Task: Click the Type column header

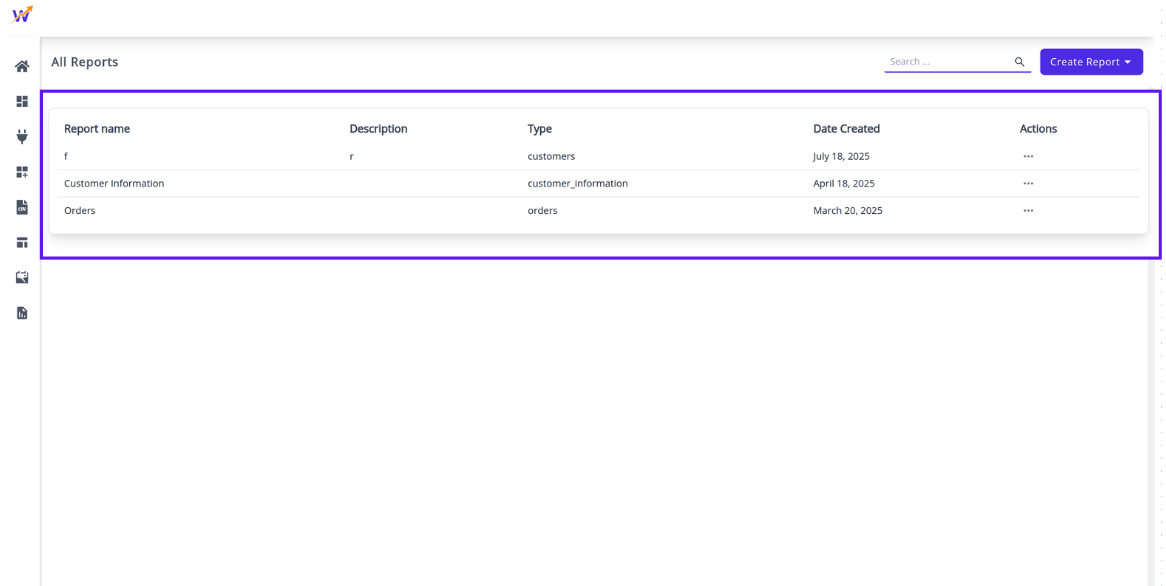Action: [x=539, y=129]
